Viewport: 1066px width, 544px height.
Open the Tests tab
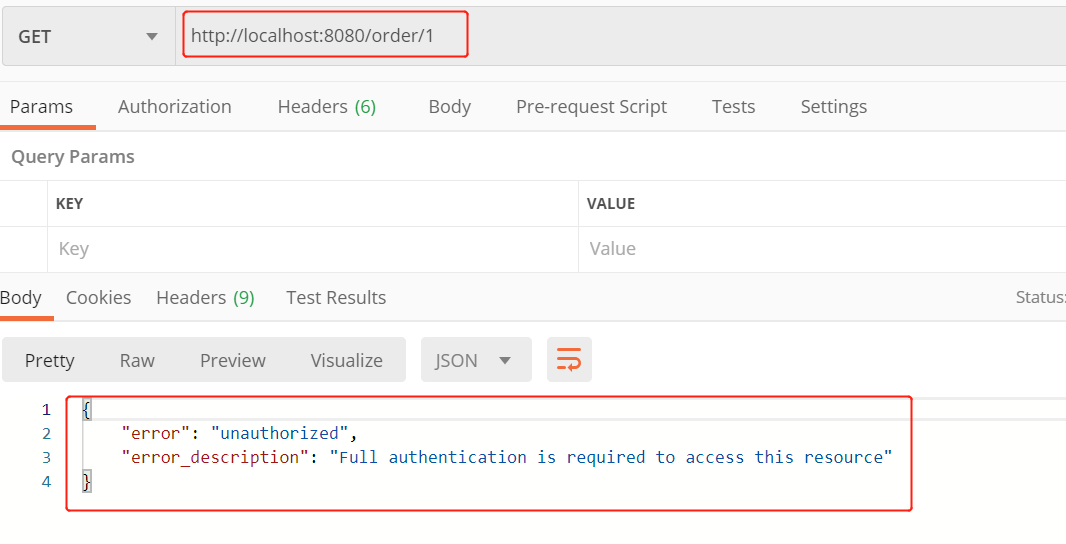(x=734, y=107)
